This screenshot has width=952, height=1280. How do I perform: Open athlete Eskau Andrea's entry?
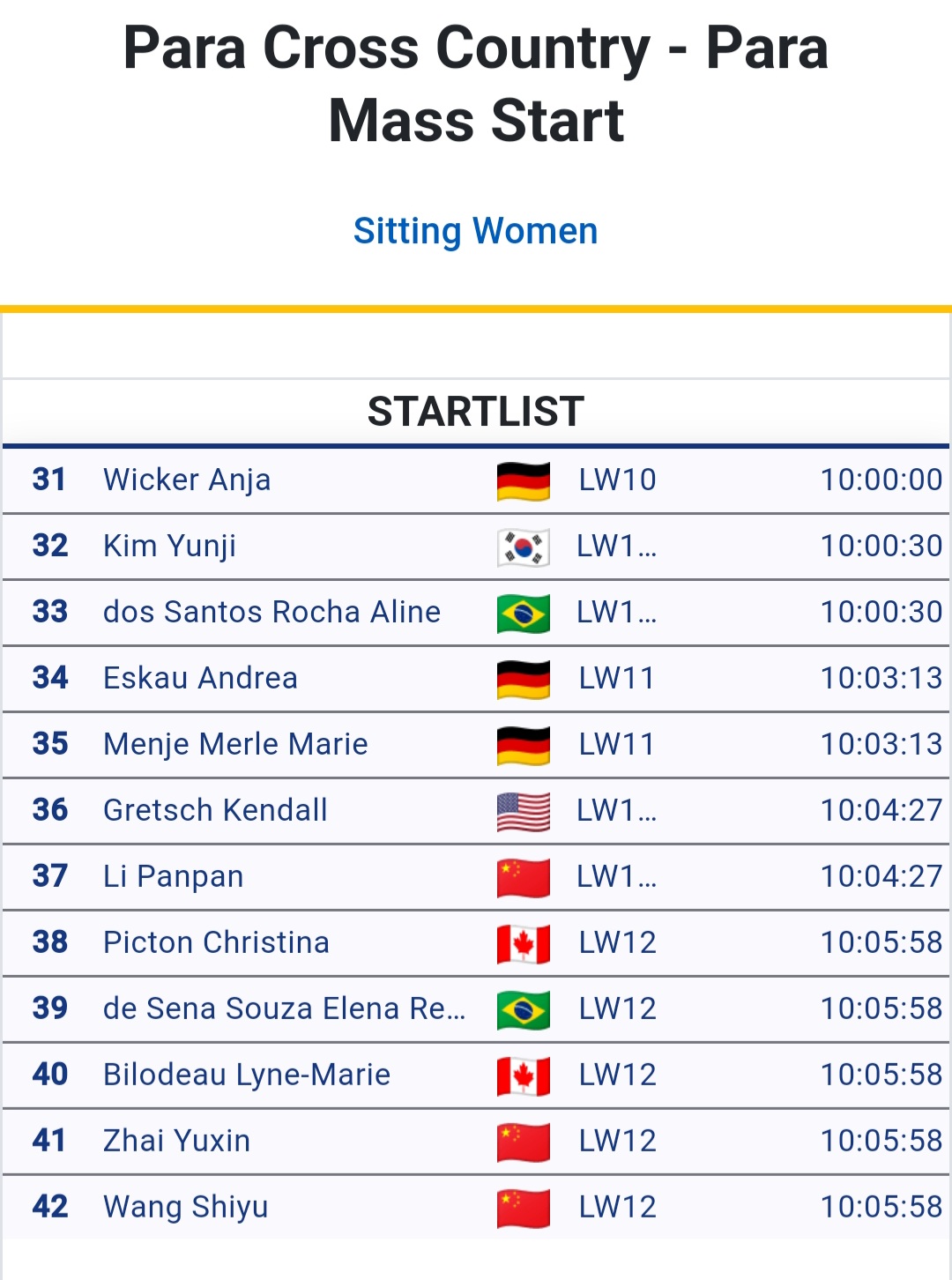tap(200, 678)
